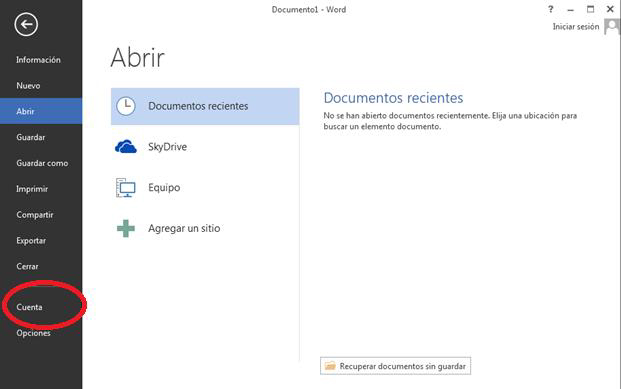Viewport: 621px width, 389px height.
Task: Click Recuperar documentos sin guardar button
Action: pos(395,366)
